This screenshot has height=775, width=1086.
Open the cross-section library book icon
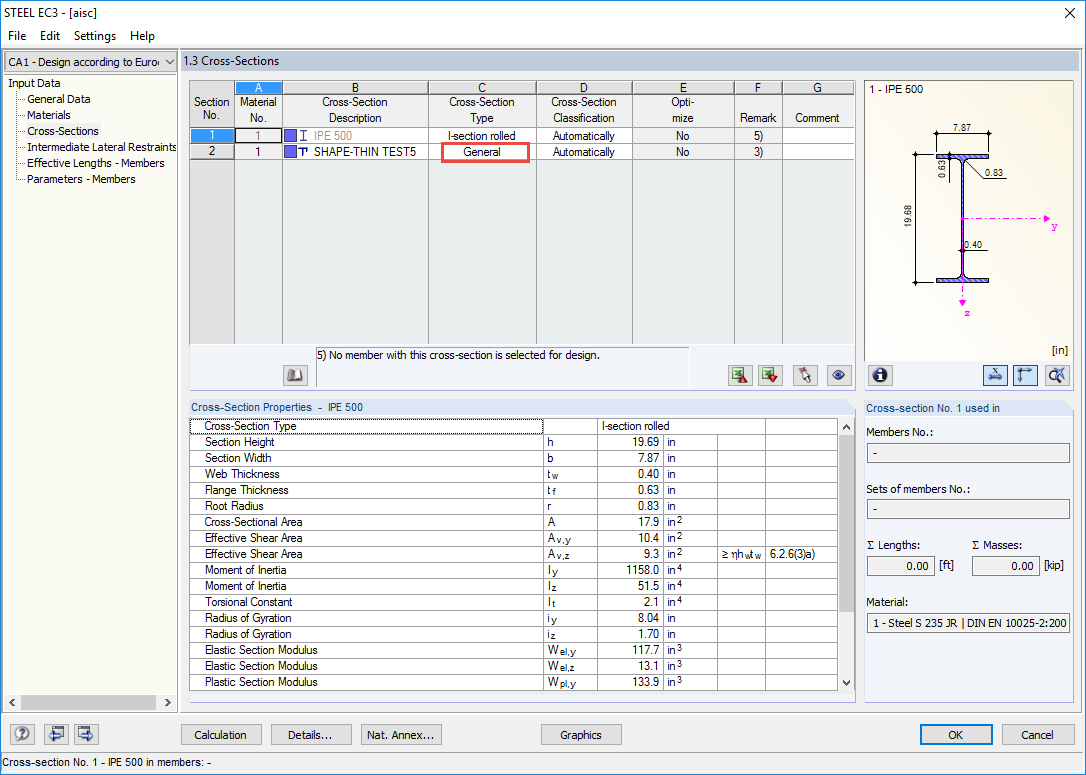296,375
